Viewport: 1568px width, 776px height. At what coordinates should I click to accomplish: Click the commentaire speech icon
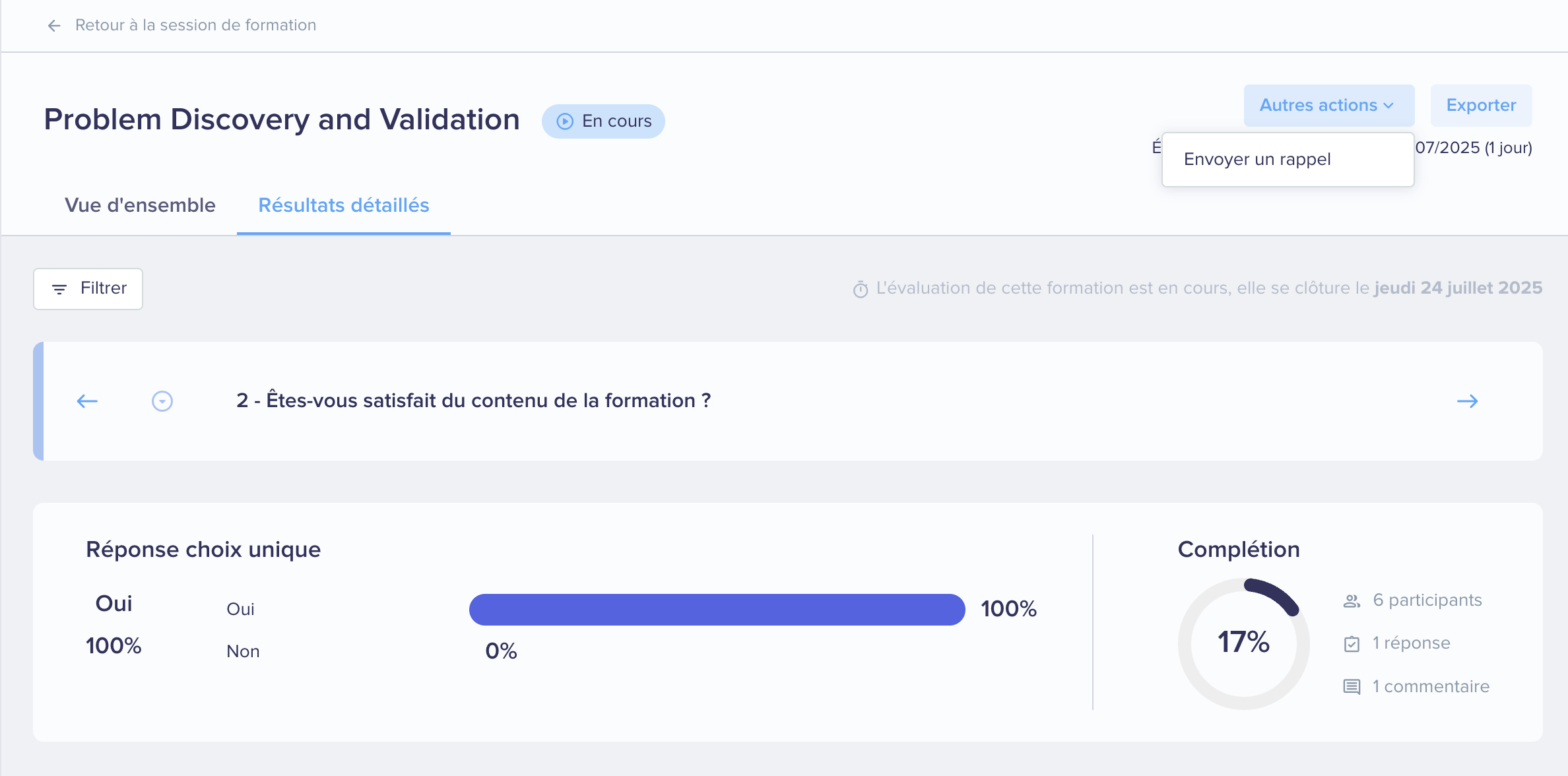1352,687
